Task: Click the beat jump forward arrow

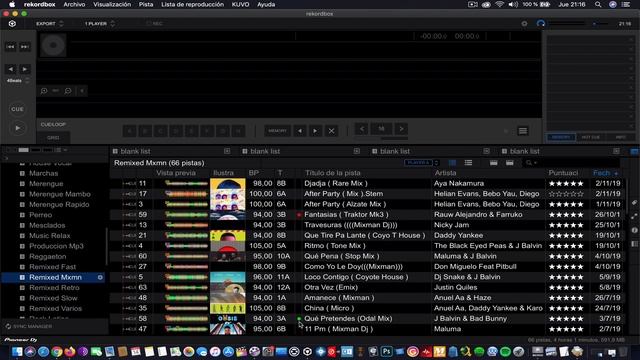Action: click(25, 69)
